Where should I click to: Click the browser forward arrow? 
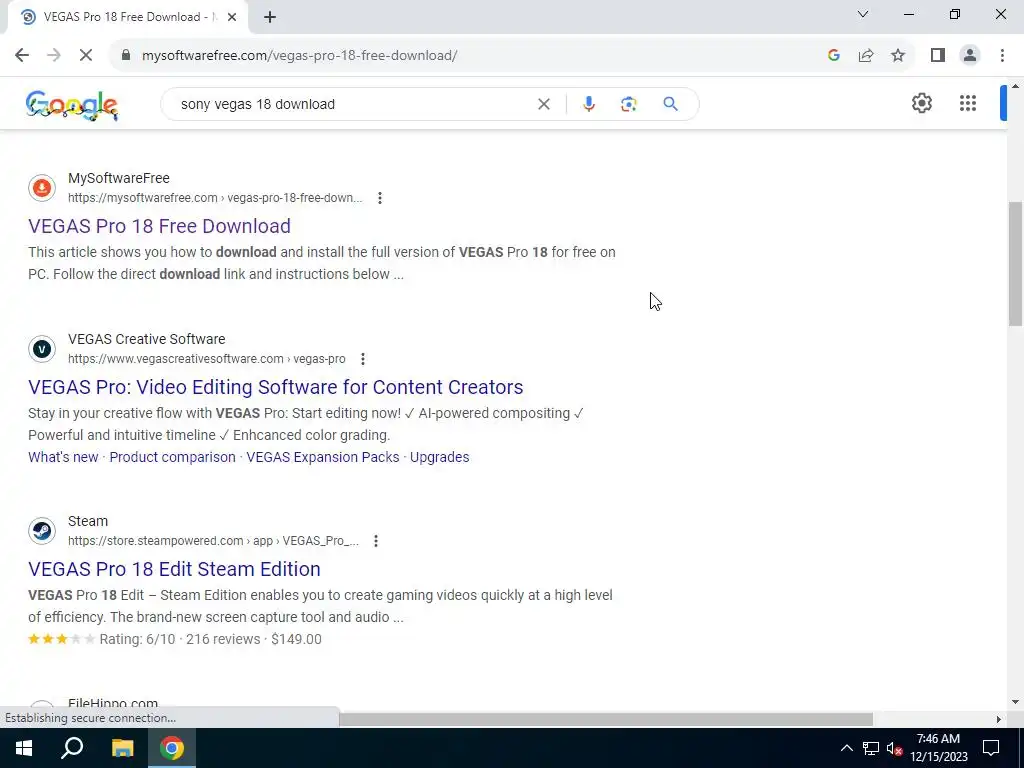coord(54,56)
